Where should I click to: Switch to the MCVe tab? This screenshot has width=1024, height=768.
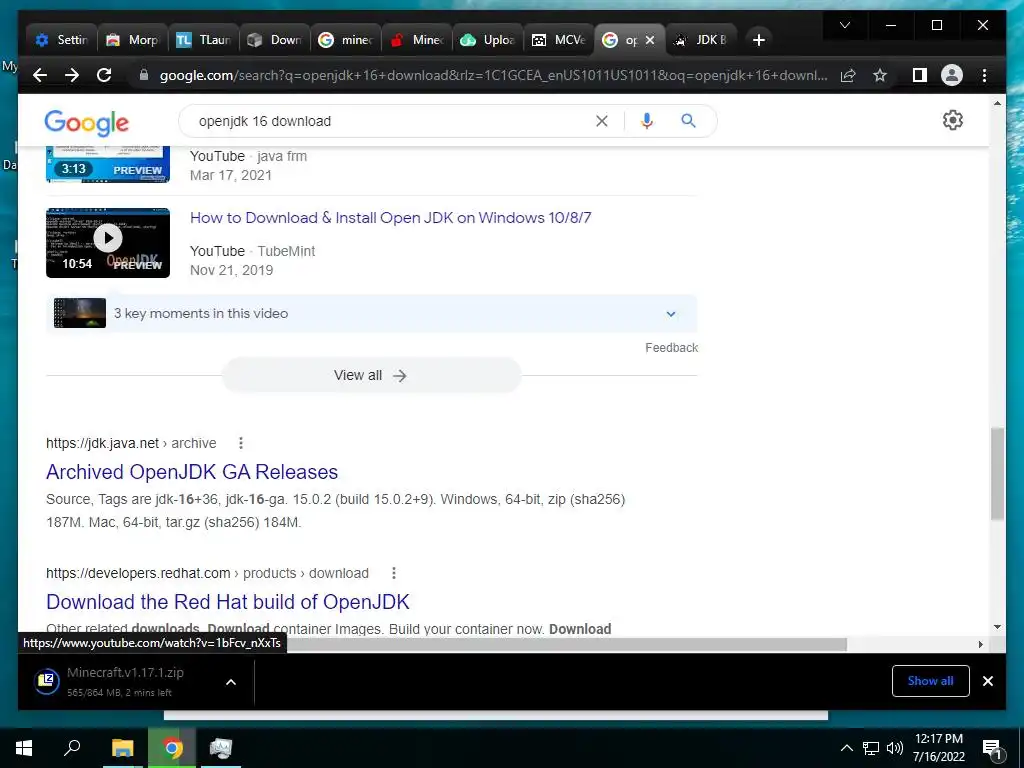click(559, 40)
